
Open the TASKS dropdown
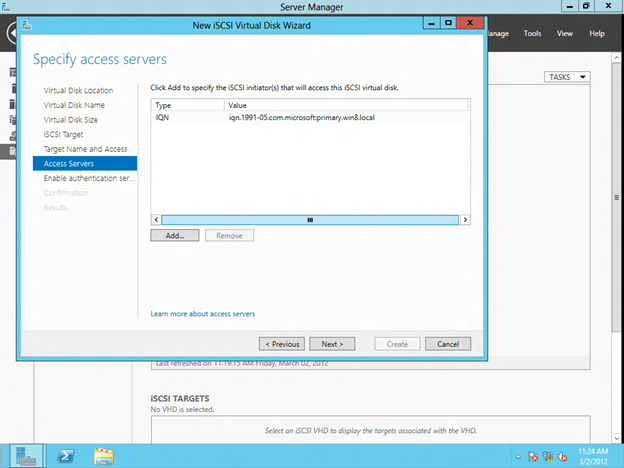[567, 77]
